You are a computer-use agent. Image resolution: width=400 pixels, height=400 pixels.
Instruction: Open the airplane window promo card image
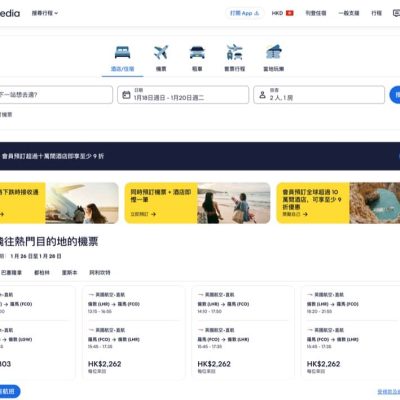click(82, 203)
